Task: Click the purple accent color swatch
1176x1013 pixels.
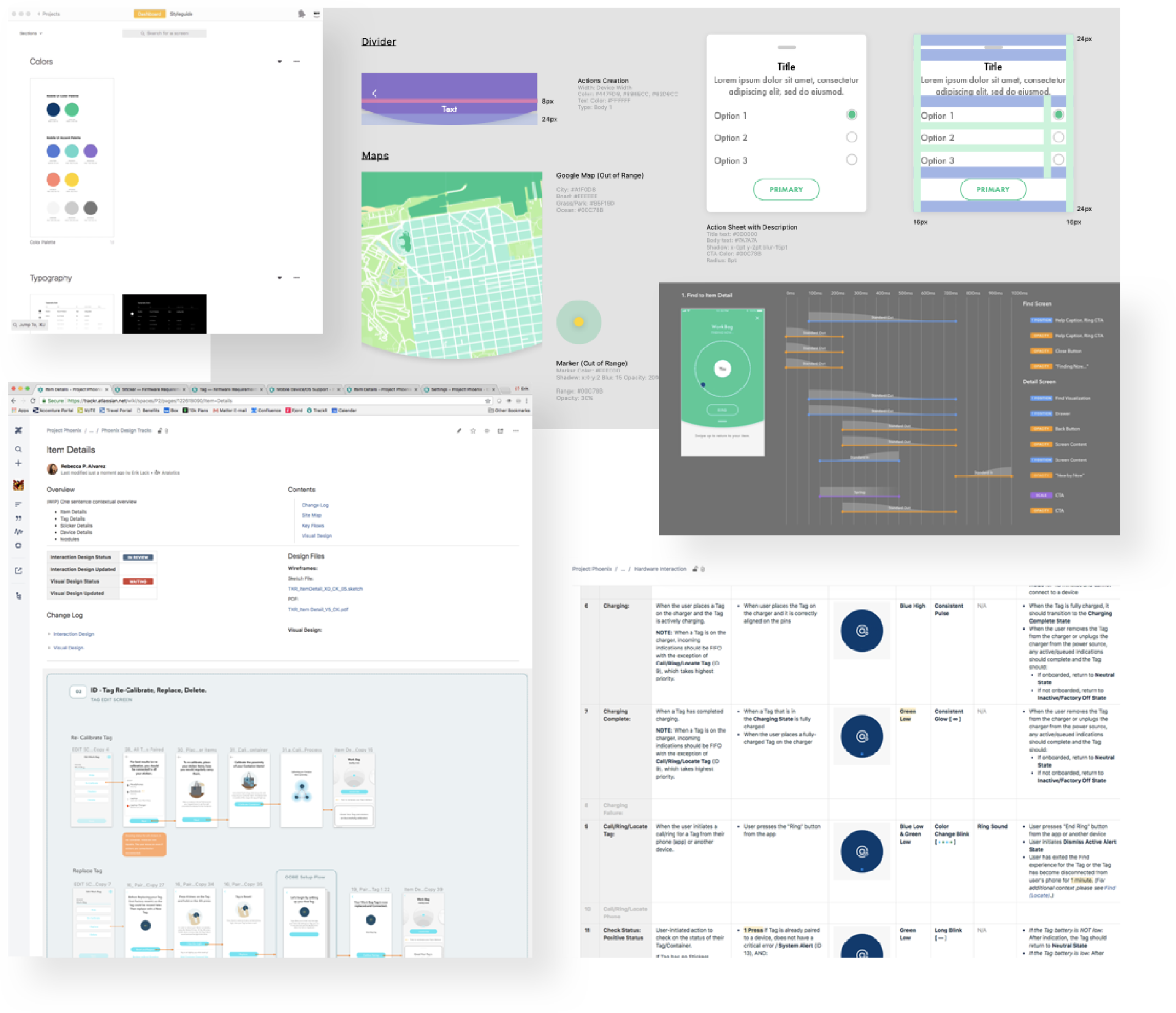Action: [x=90, y=151]
